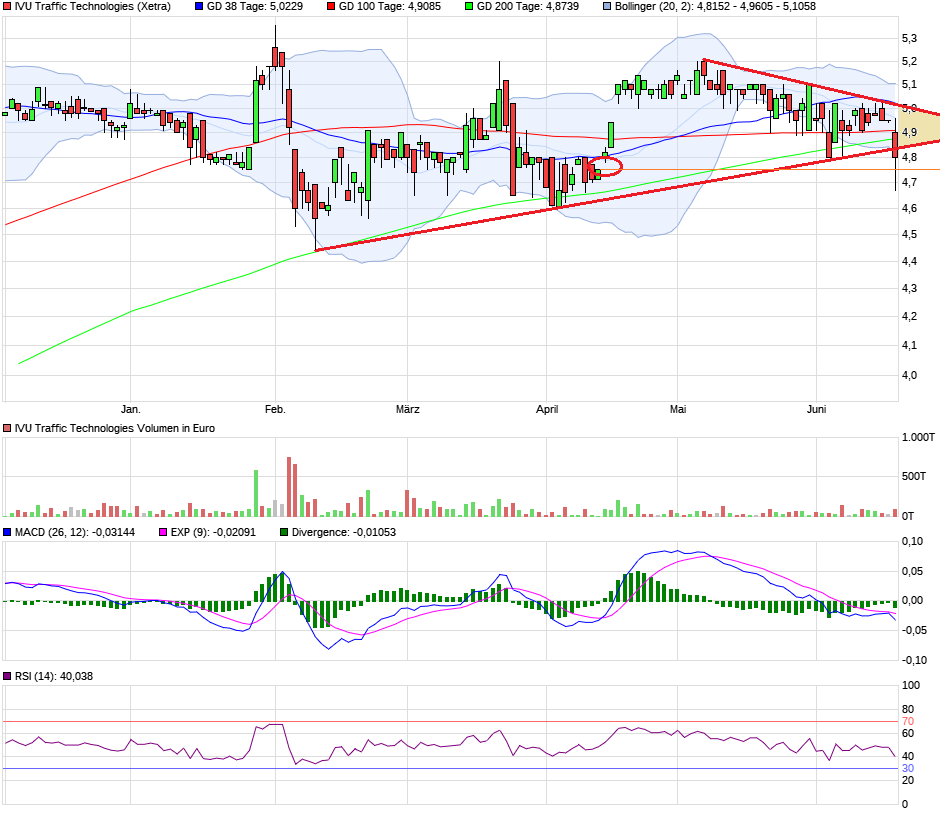This screenshot has height=814, width=940.
Task: Click the blue GD 38 Tage legend swatch
Action: pos(199,7)
